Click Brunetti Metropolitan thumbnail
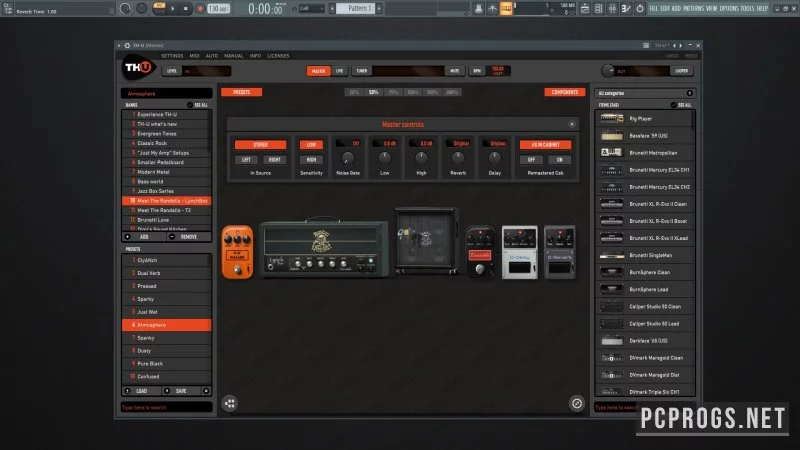 (x=612, y=153)
